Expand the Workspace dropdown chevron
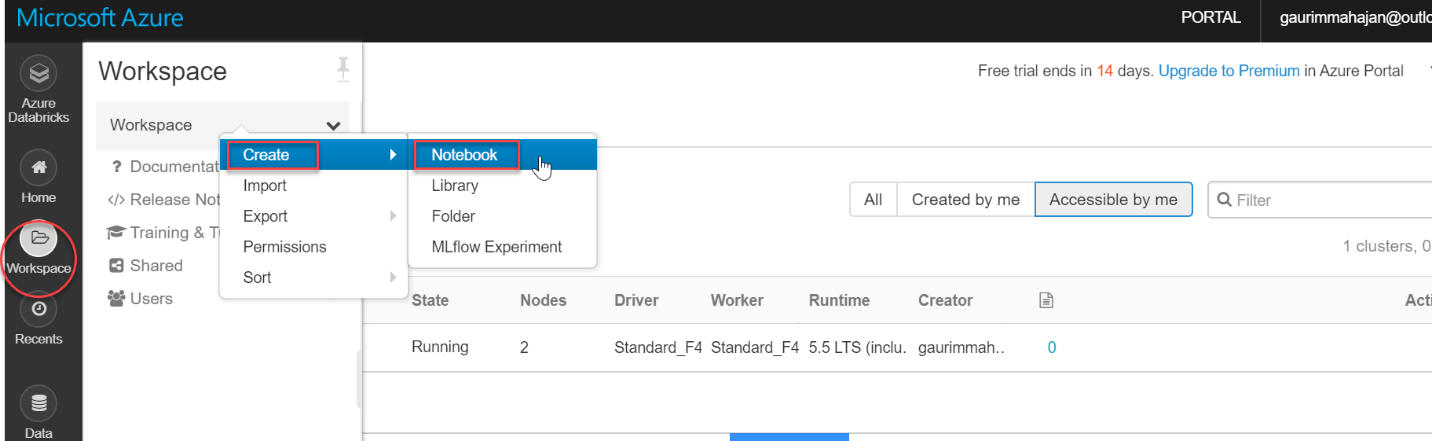Image resolution: width=1432 pixels, height=441 pixels. [x=333, y=126]
